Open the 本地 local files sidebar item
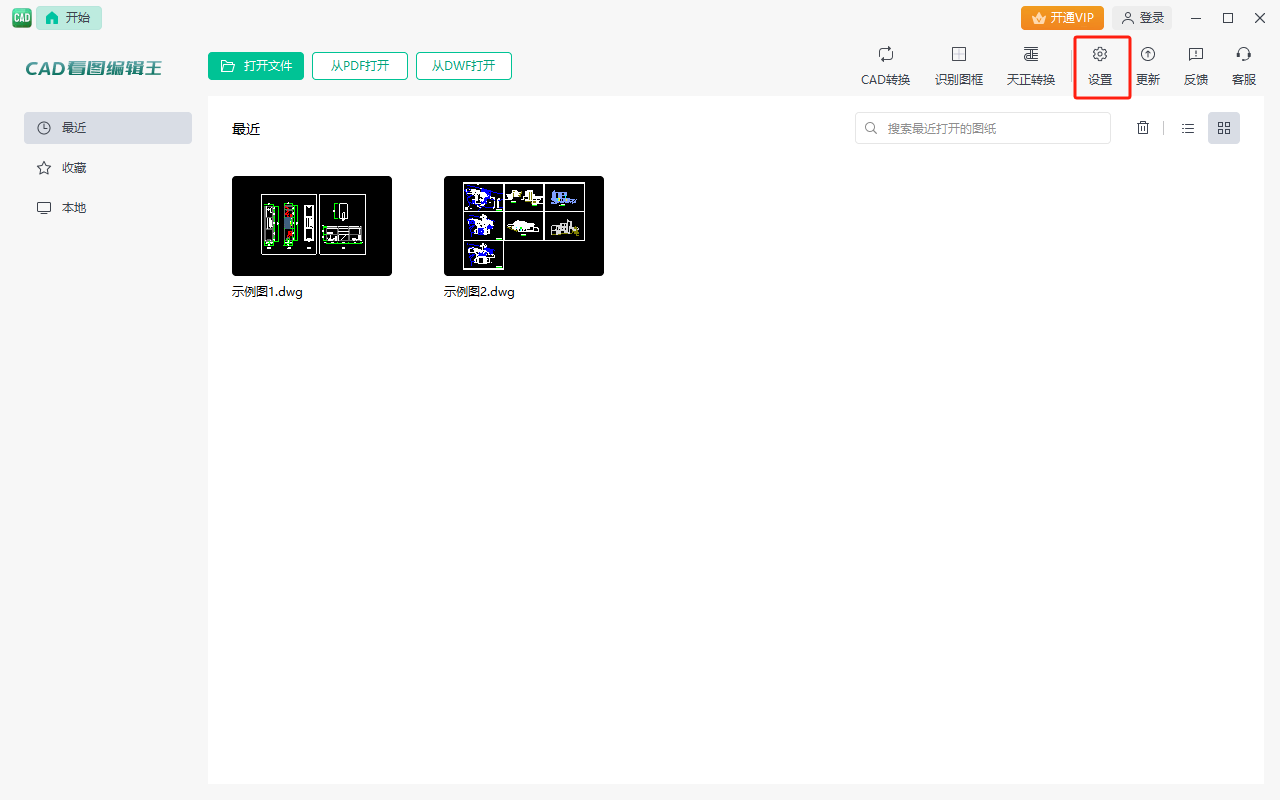Image resolution: width=1280 pixels, height=800 pixels. pyautogui.click(x=108, y=208)
